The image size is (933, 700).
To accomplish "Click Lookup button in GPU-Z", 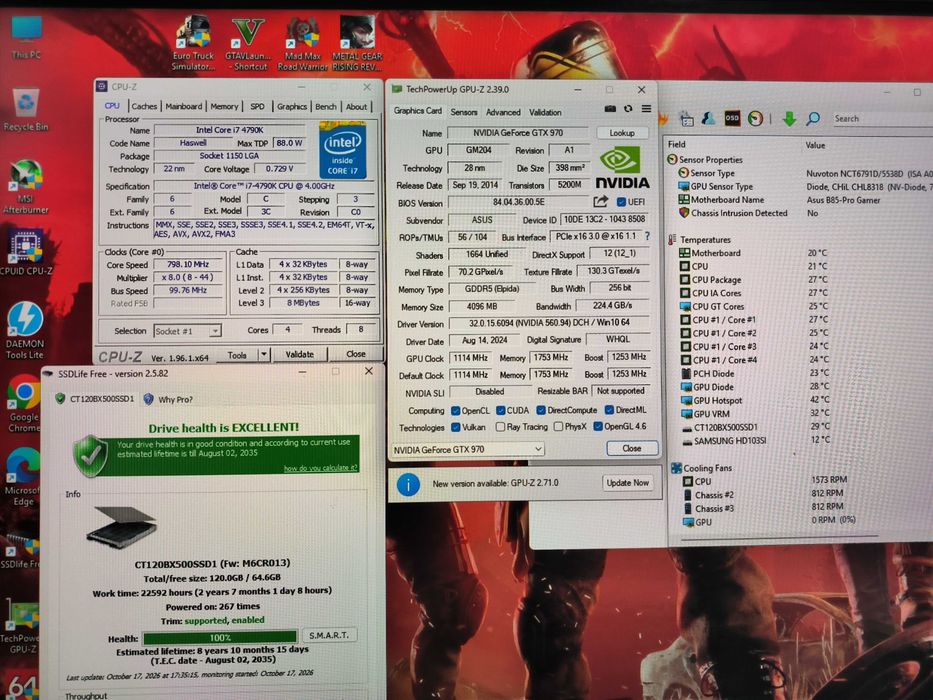I will [622, 133].
